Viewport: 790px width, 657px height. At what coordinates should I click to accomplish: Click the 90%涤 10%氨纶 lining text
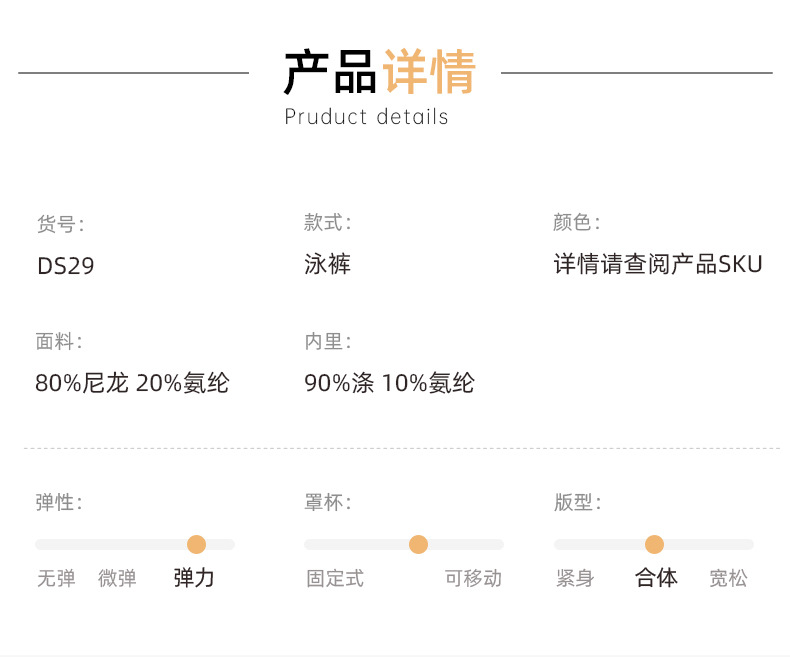(x=389, y=383)
